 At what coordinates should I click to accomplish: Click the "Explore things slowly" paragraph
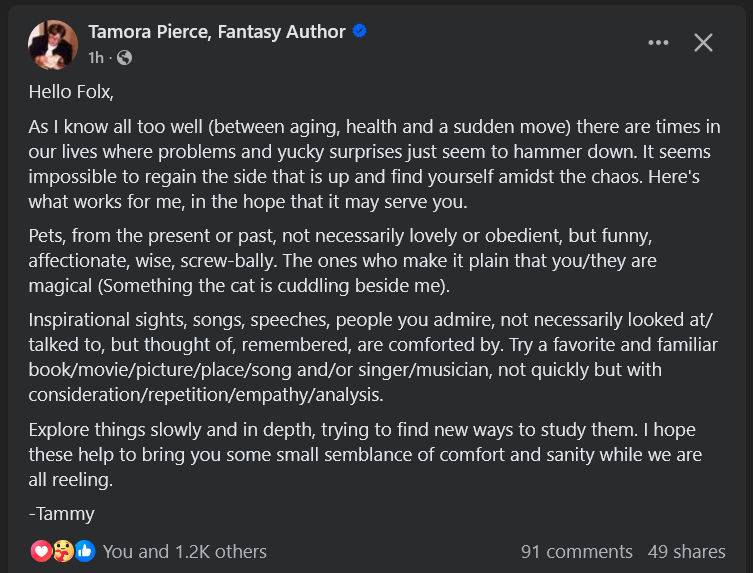coord(365,454)
